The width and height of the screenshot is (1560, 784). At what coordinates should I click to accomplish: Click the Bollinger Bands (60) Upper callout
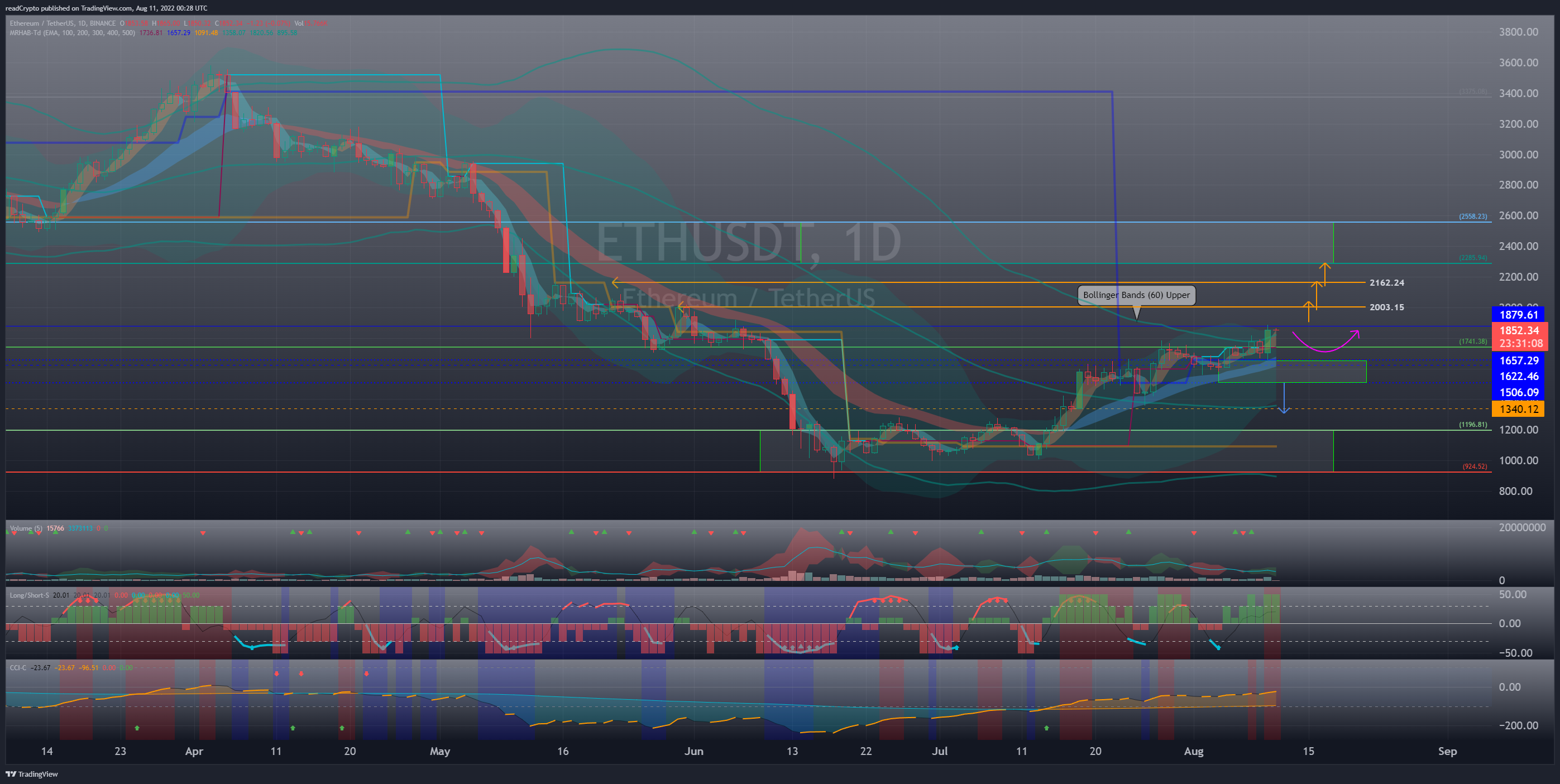pyautogui.click(x=1136, y=295)
